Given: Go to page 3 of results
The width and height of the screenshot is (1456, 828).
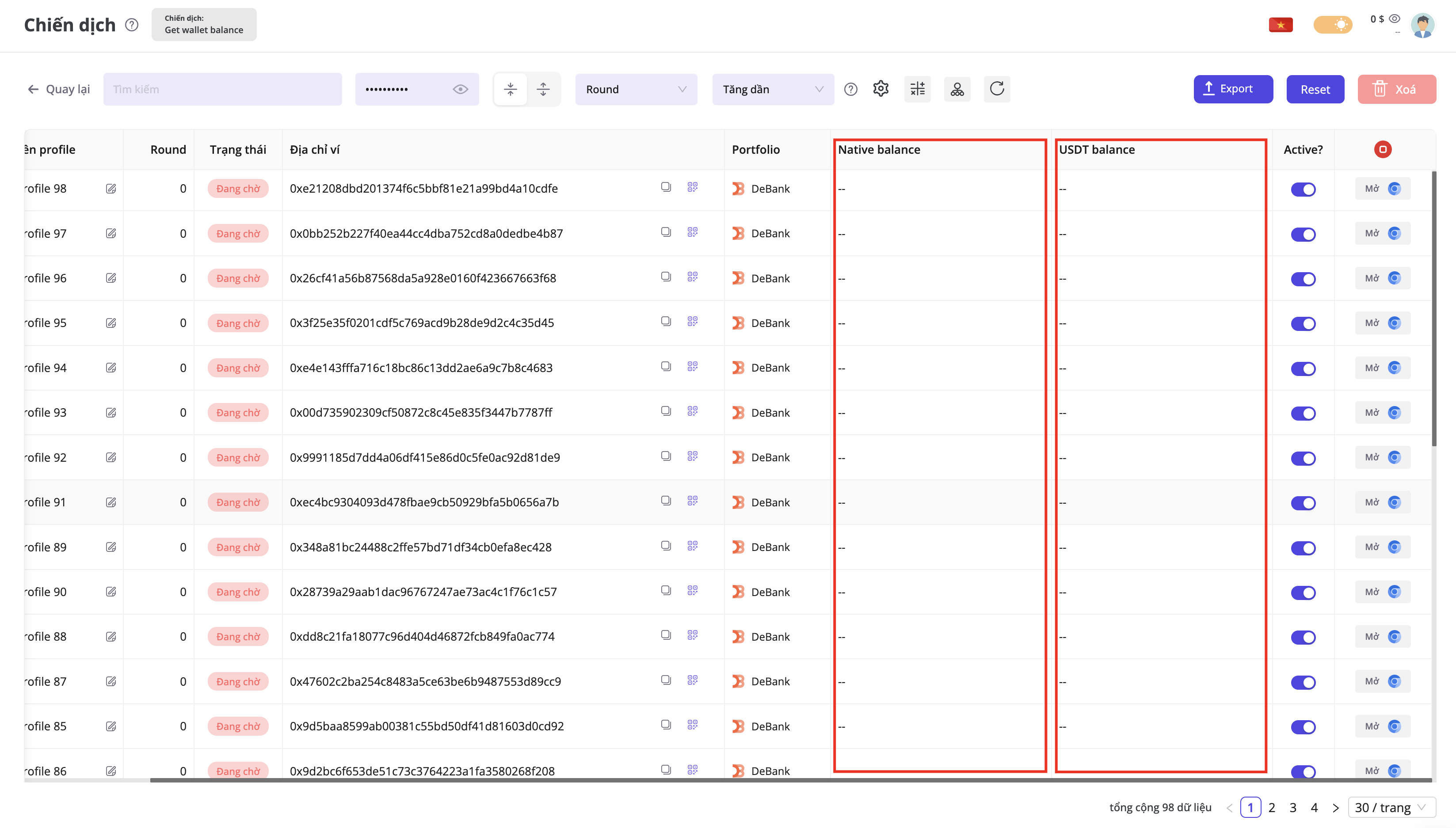Looking at the screenshot, I should point(1293,807).
